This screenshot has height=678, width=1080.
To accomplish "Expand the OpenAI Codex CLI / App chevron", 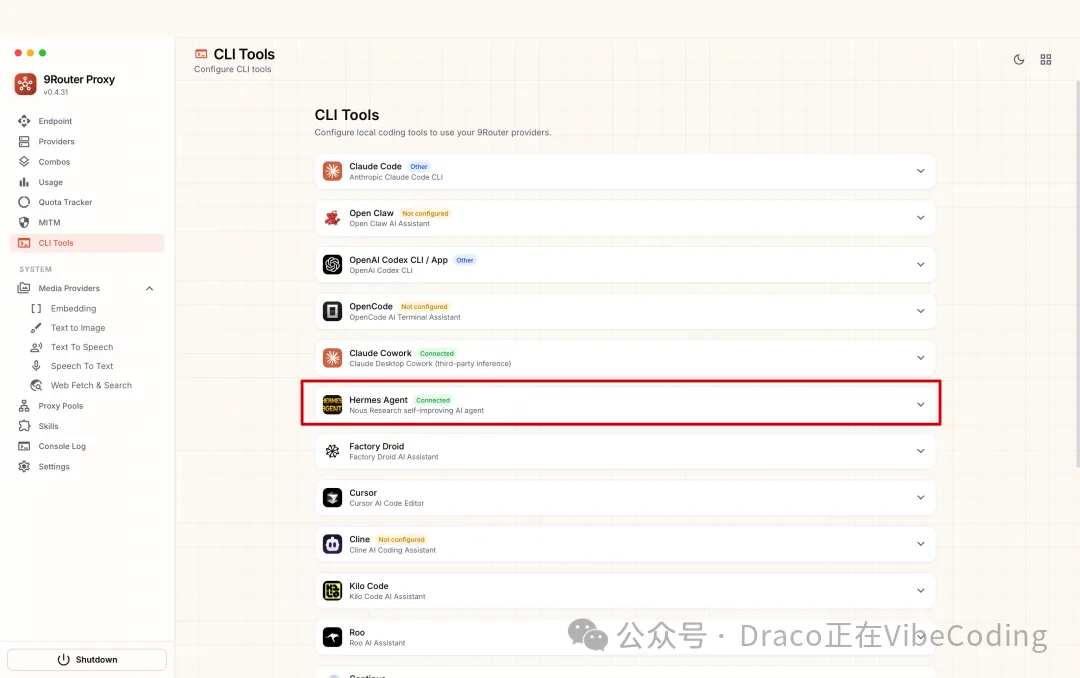I will click(920, 265).
